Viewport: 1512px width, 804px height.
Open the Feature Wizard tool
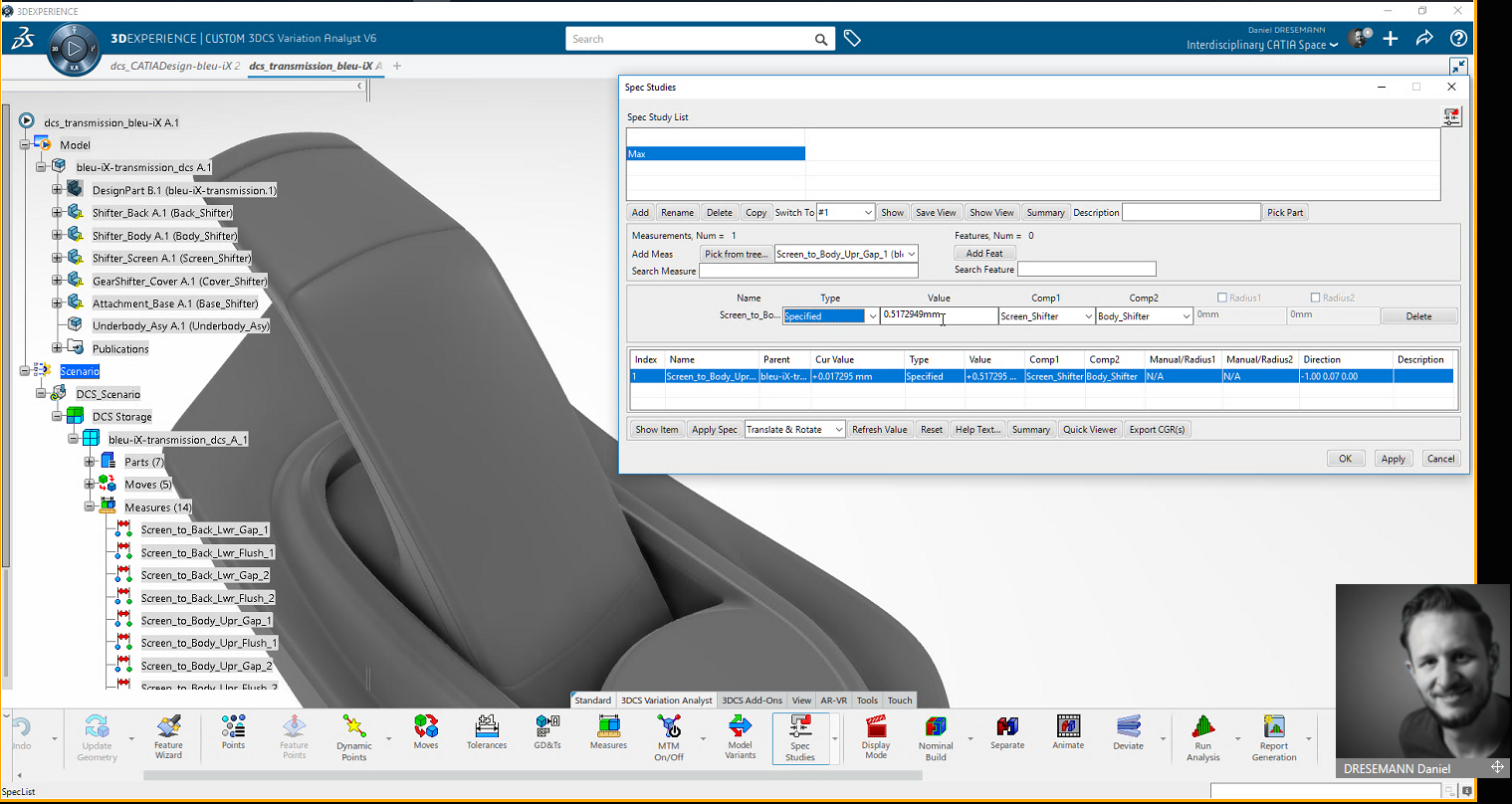click(x=168, y=737)
